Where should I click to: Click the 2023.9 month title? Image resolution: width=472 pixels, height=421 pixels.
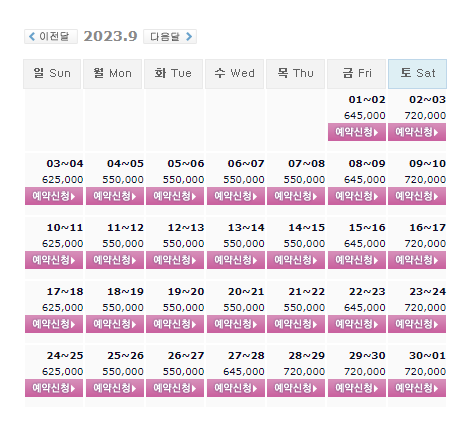110,36
